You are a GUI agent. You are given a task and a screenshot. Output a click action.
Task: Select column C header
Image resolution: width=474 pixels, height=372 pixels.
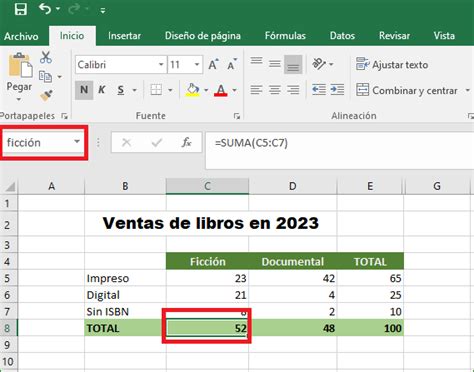[207, 186]
